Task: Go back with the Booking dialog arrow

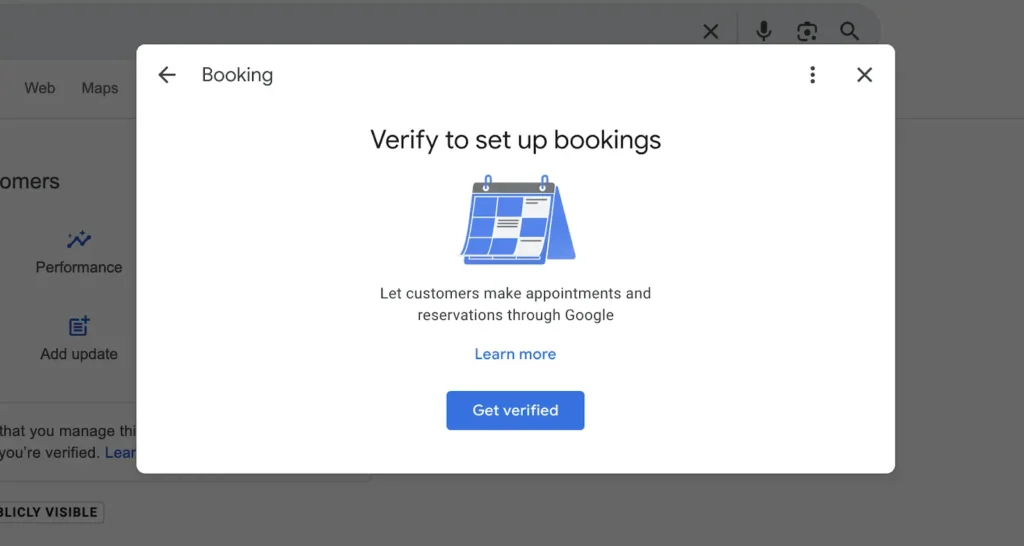Action: (167, 75)
